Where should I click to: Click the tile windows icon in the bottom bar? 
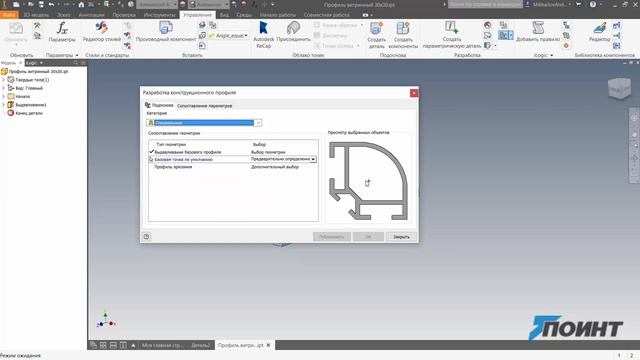tap(103, 345)
